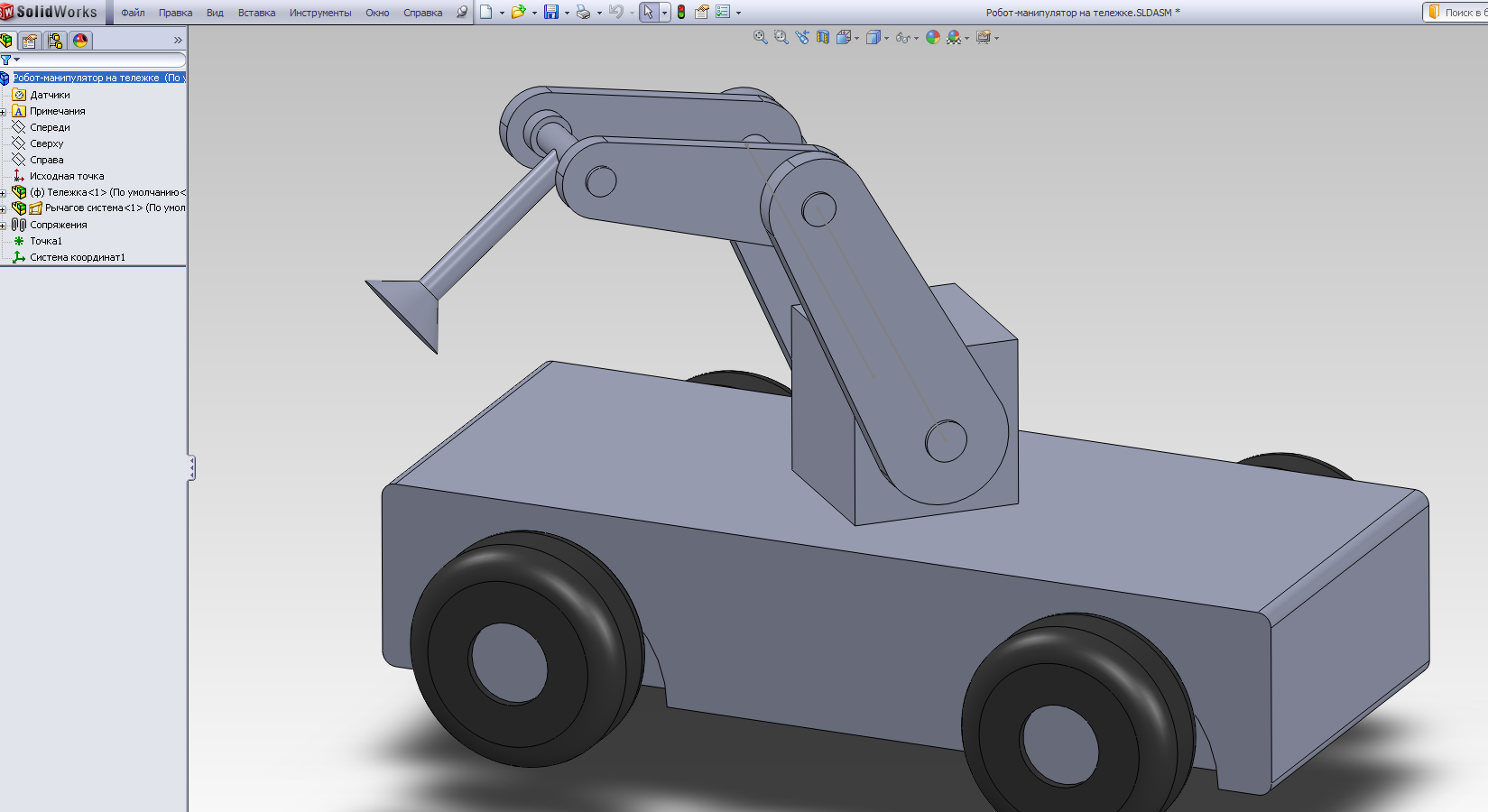Image resolution: width=1488 pixels, height=812 pixels.
Task: Toggle the Select cursor tool
Action: coord(648,13)
